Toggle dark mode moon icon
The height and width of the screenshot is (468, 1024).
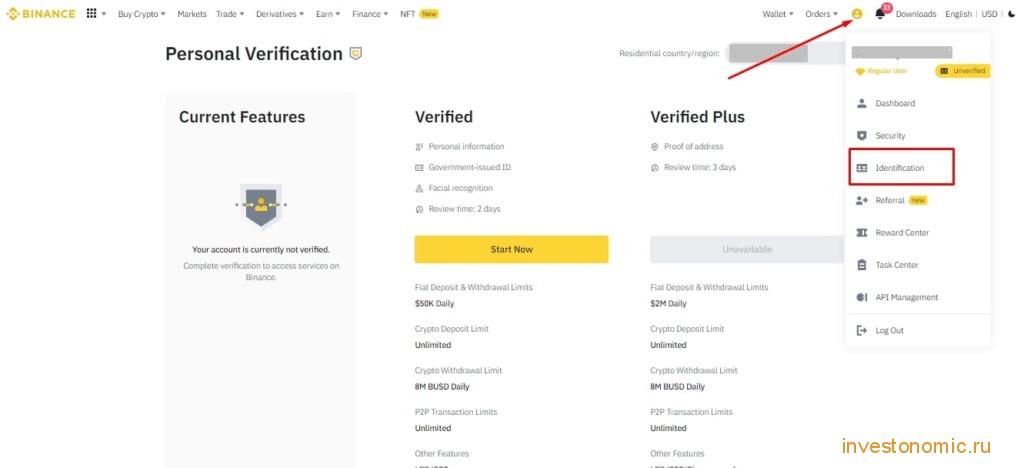[1012, 14]
